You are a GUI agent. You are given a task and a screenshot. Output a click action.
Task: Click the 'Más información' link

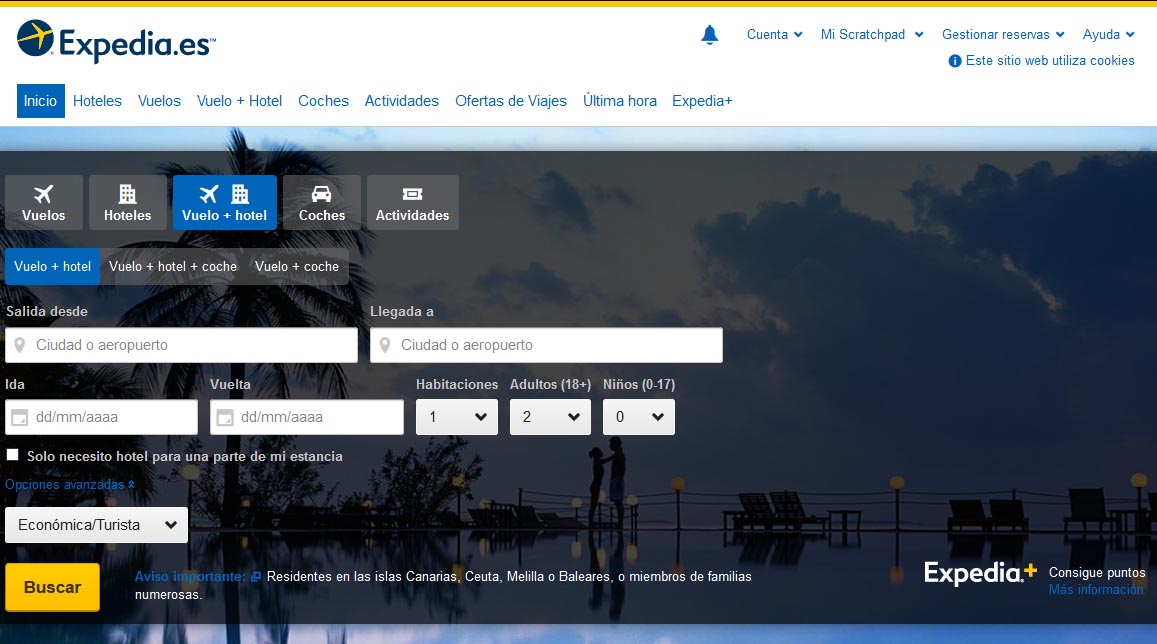point(1095,590)
